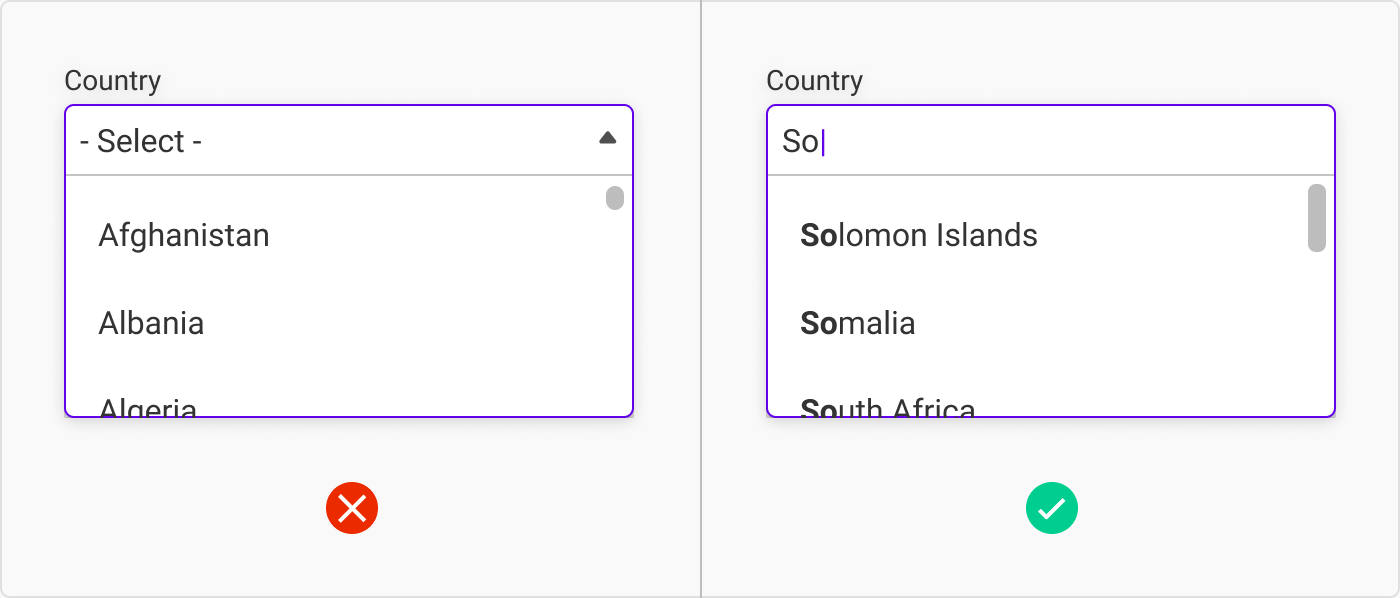Pick the partially visible Algeria option
Viewport: 1400px width, 598px height.
point(148,407)
